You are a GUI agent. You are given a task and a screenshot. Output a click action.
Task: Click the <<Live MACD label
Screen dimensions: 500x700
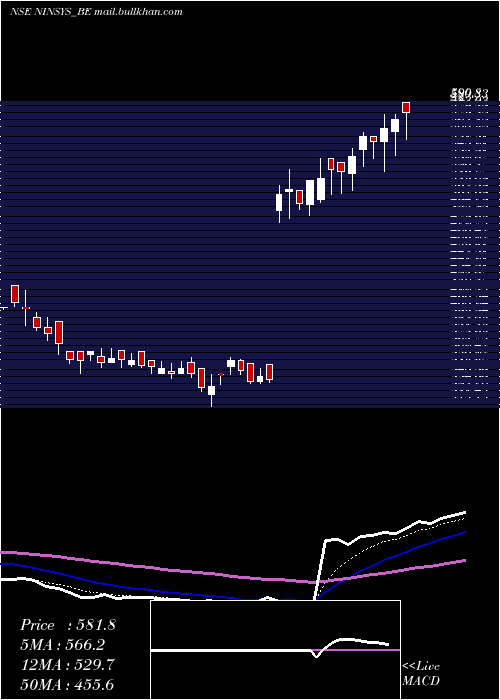(421, 673)
